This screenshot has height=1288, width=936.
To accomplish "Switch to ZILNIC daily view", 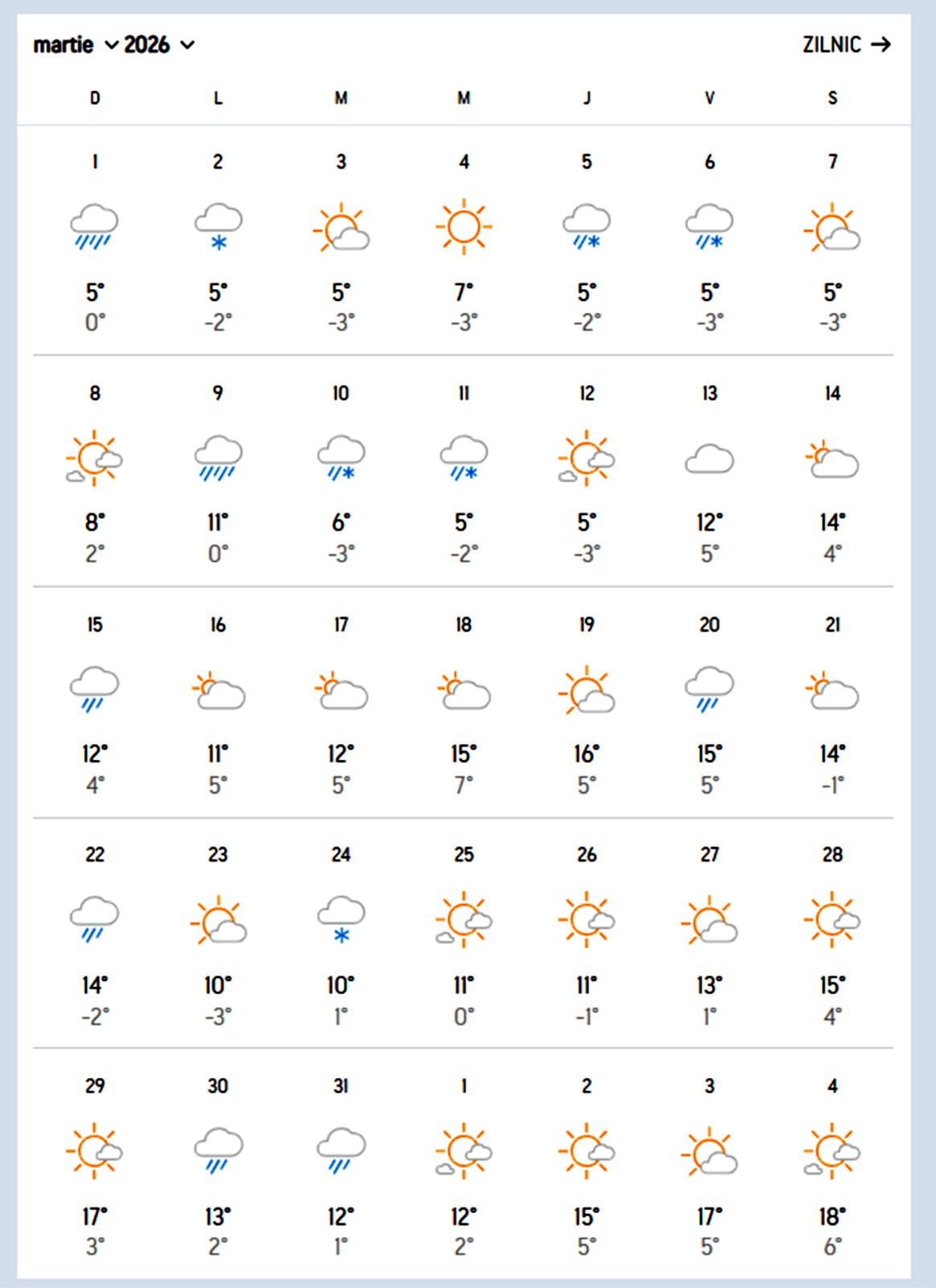I will [x=831, y=44].
